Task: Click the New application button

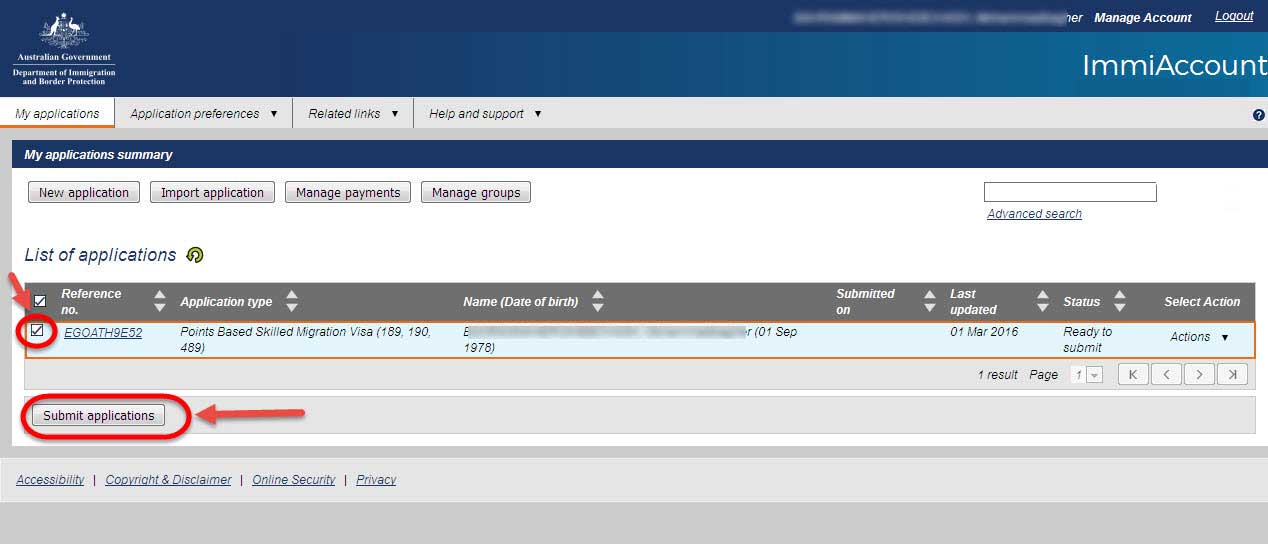Action: [x=84, y=193]
